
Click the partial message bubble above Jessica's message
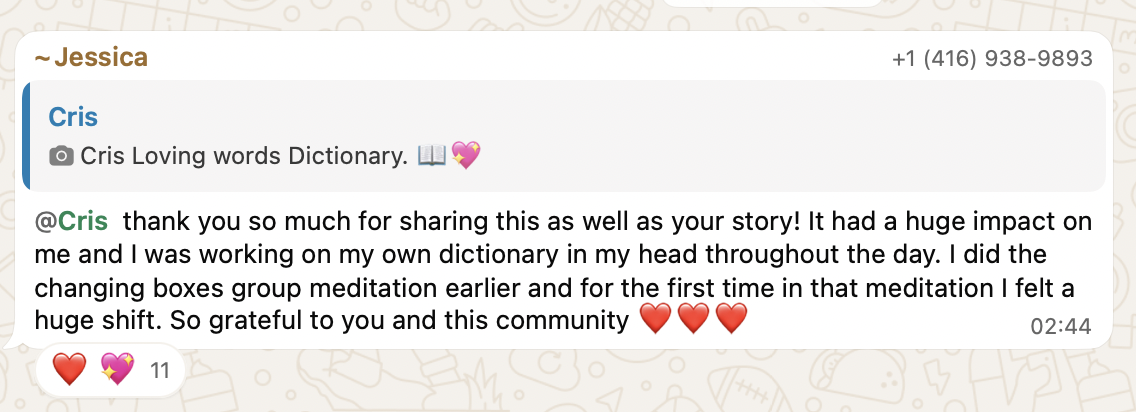click(770, 3)
